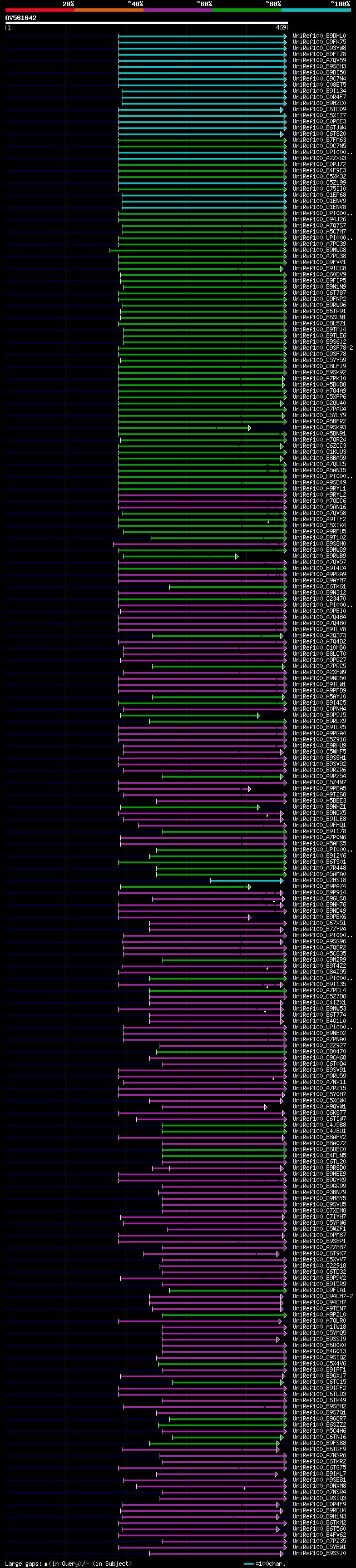The width and height of the screenshot is (356, 1568).
Task: Select hit label UniRef100_Q1EP68
Action: pyautogui.click(x=319, y=195)
